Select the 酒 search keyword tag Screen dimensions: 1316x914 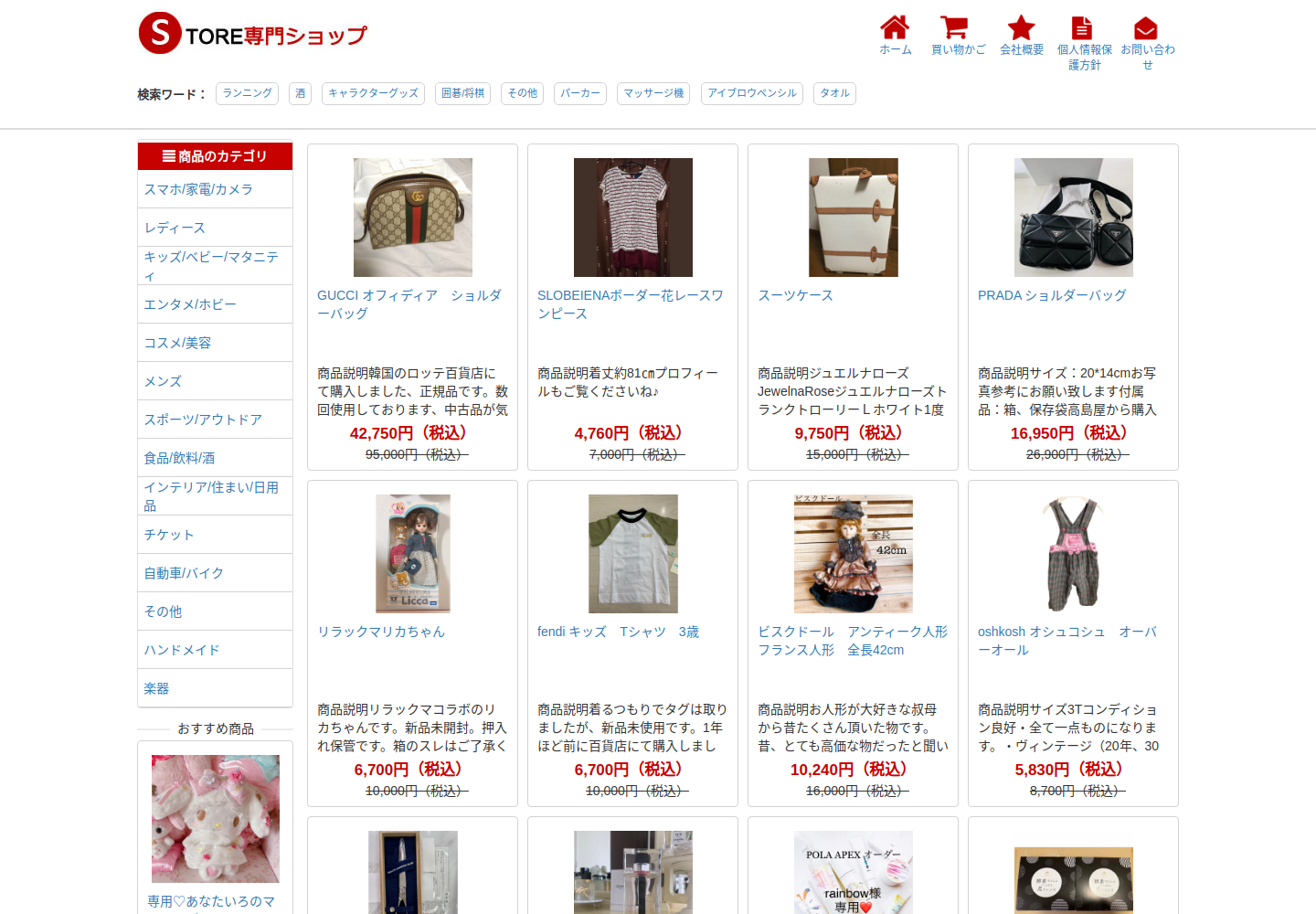[301, 93]
